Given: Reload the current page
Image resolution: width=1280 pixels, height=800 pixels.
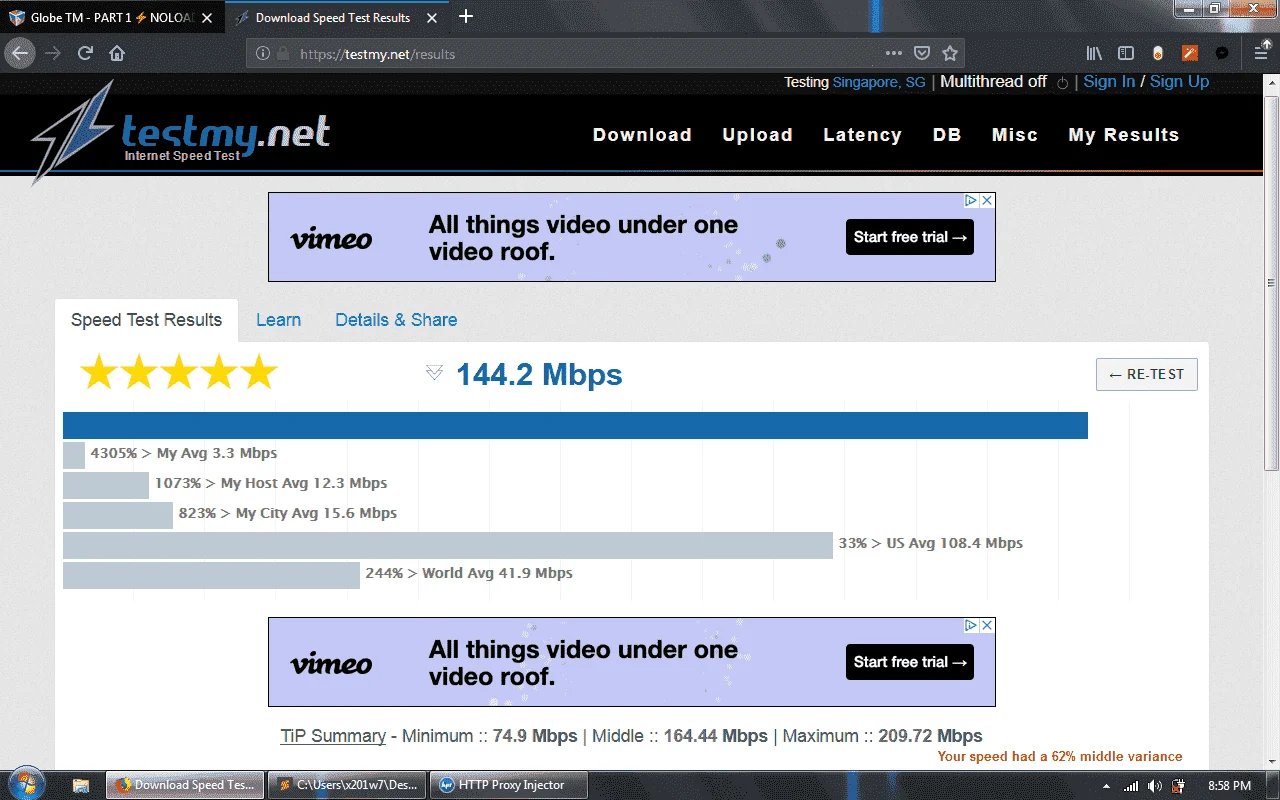Looking at the screenshot, I should 86,53.
